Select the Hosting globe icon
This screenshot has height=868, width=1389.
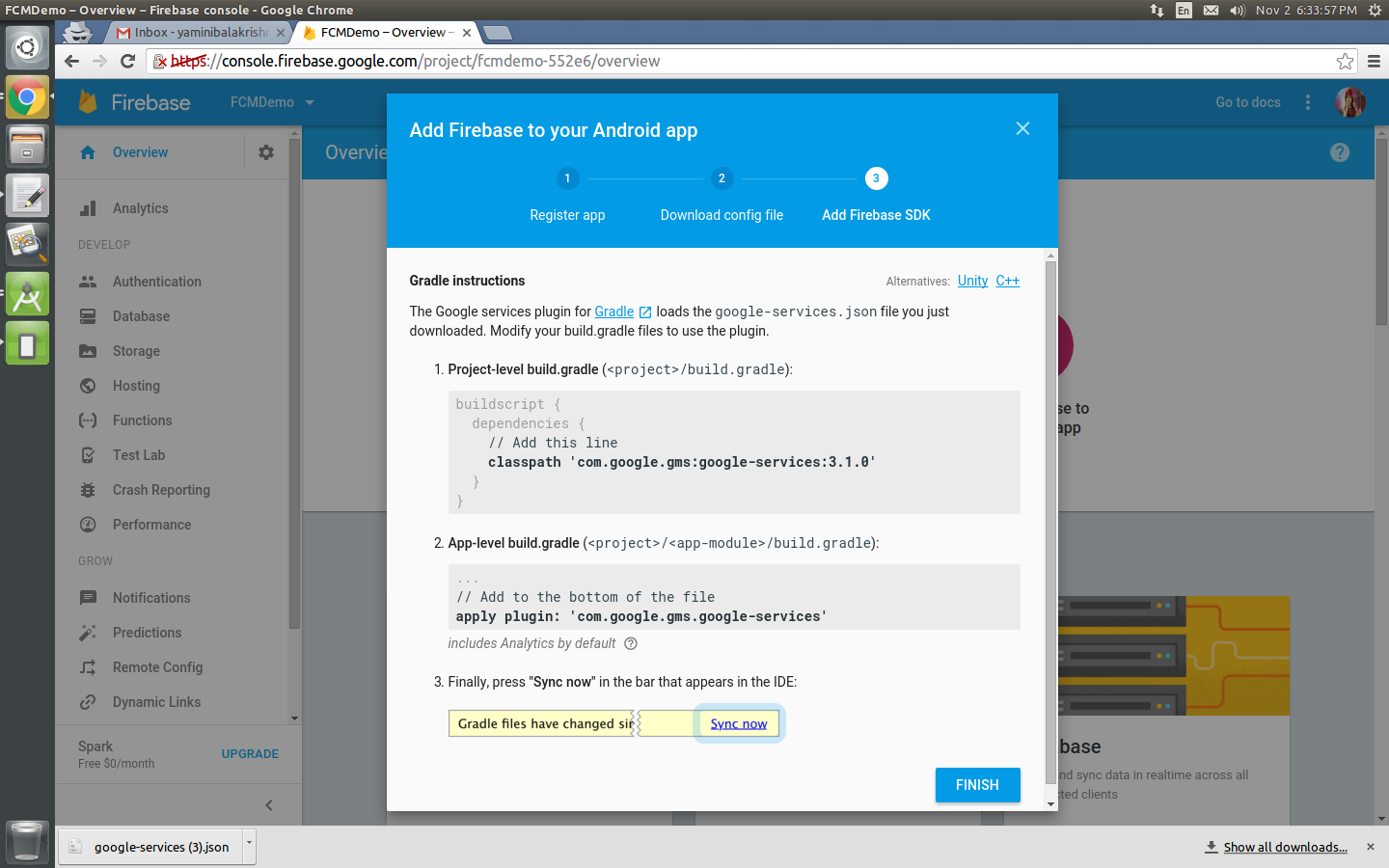pos(88,386)
